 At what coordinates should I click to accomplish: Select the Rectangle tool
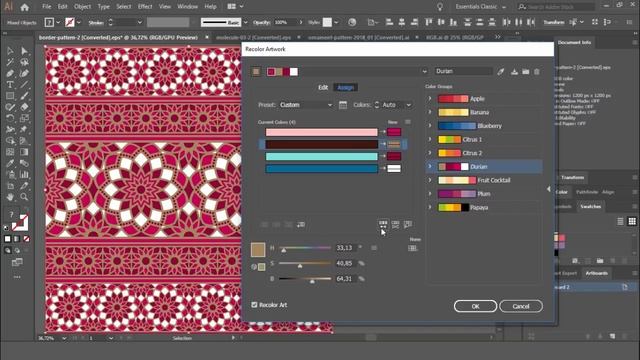coord(10,96)
